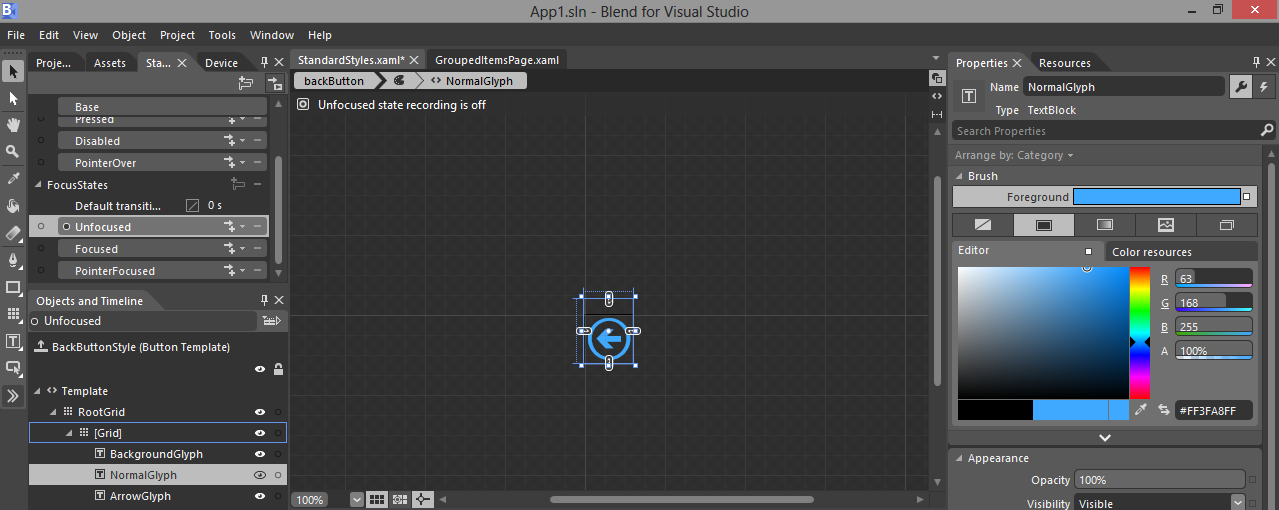Select the No brush button
Screen dimensions: 1279x510
pyautogui.click(x=982, y=225)
